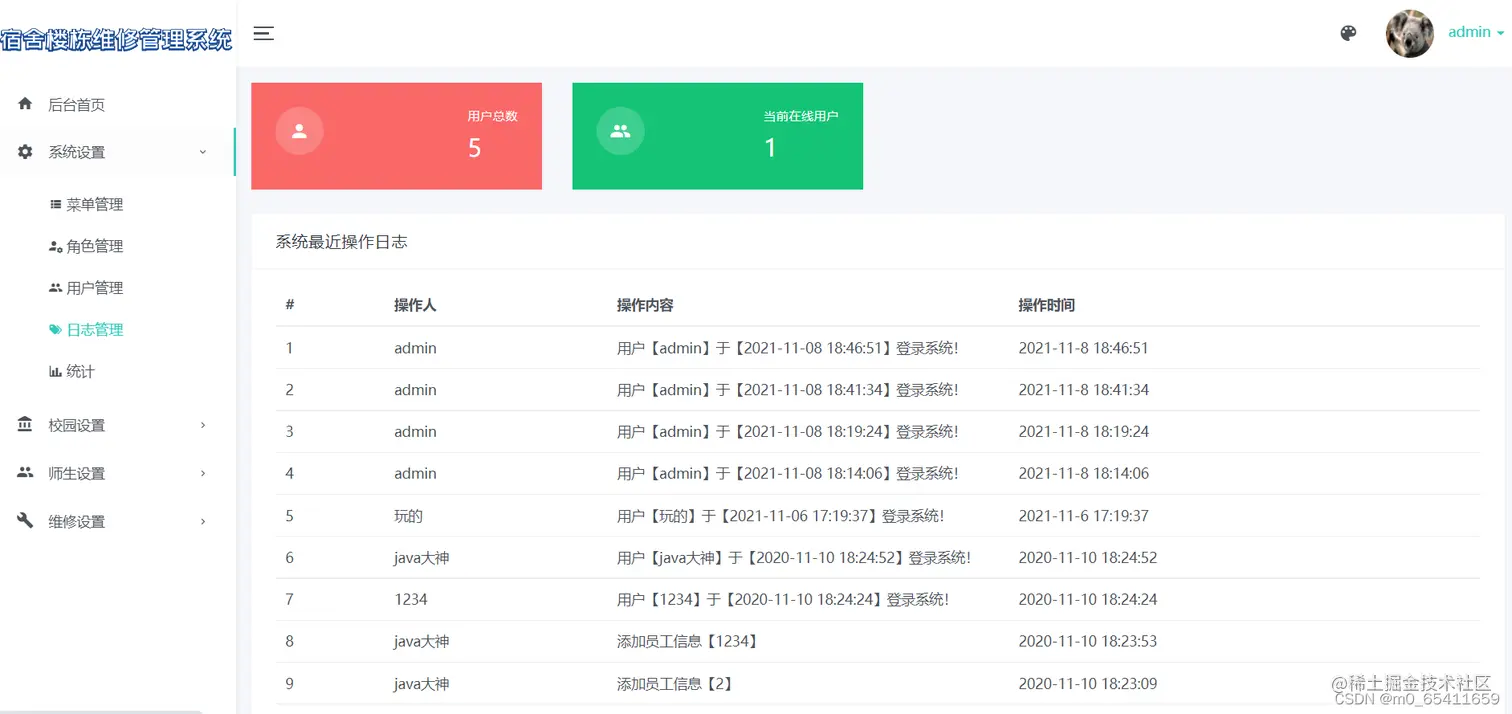This screenshot has width=1512, height=714.
Task: Open 角色管理 submenu item
Action: (x=95, y=246)
